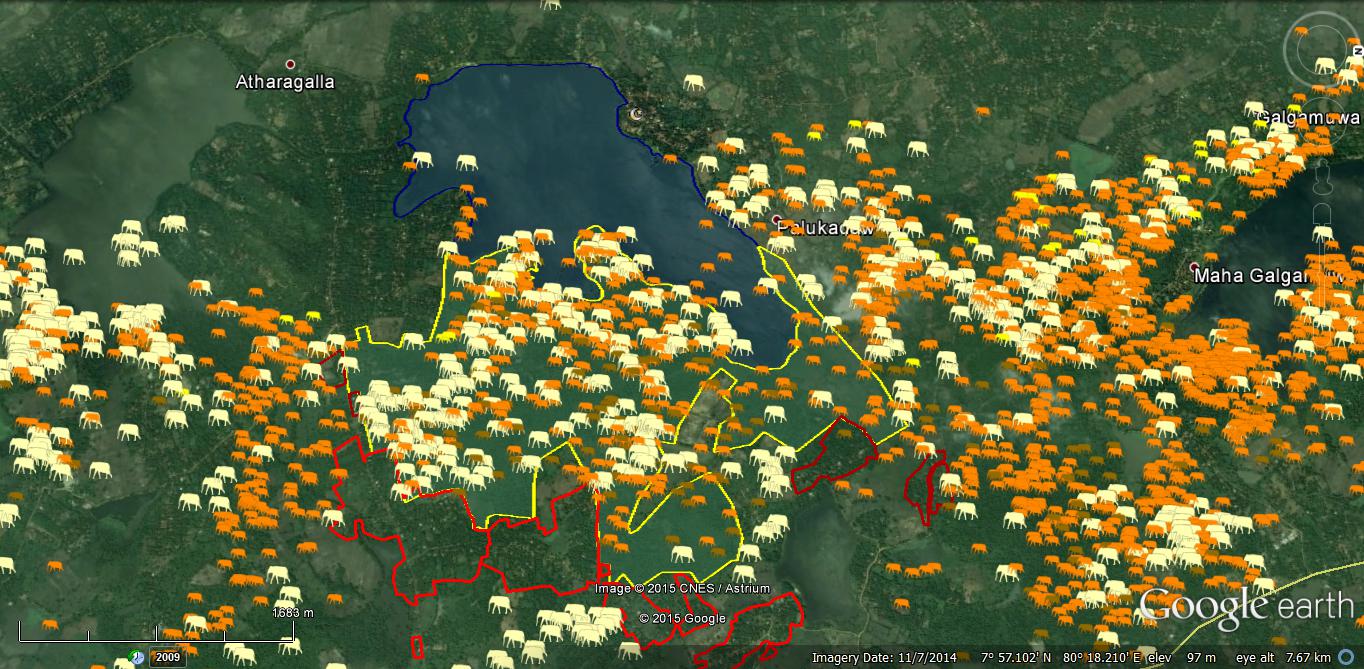
Task: Click the Google earth logo watermark
Action: [1245, 606]
